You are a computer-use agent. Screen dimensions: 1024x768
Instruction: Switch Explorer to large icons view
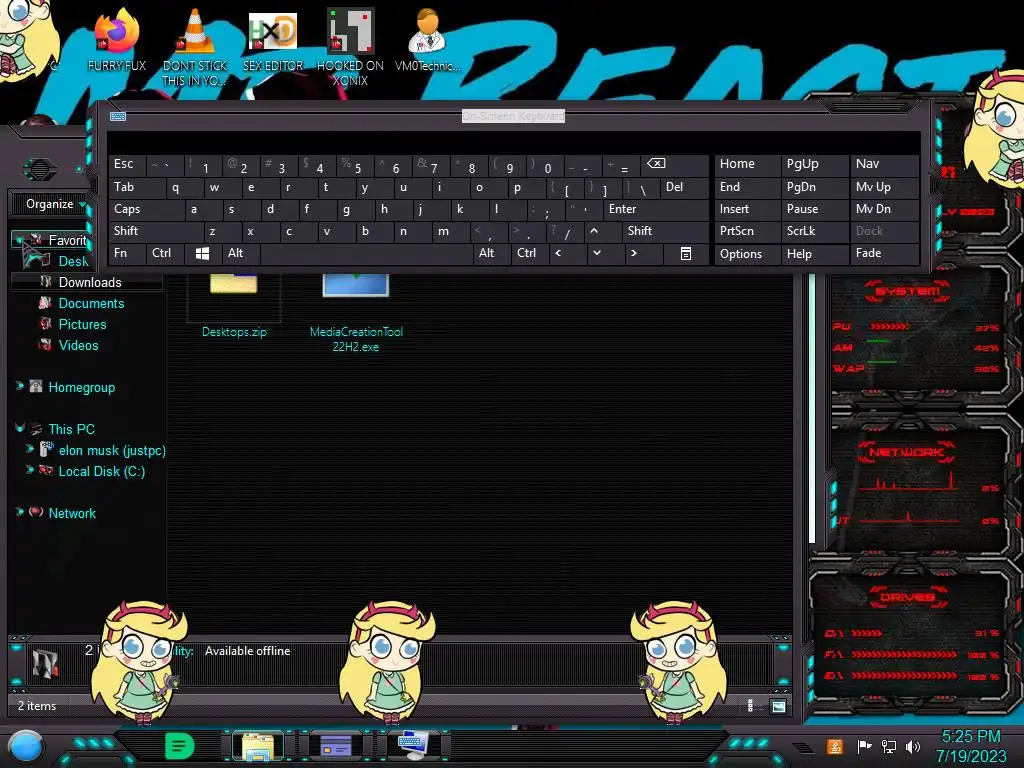[x=778, y=706]
